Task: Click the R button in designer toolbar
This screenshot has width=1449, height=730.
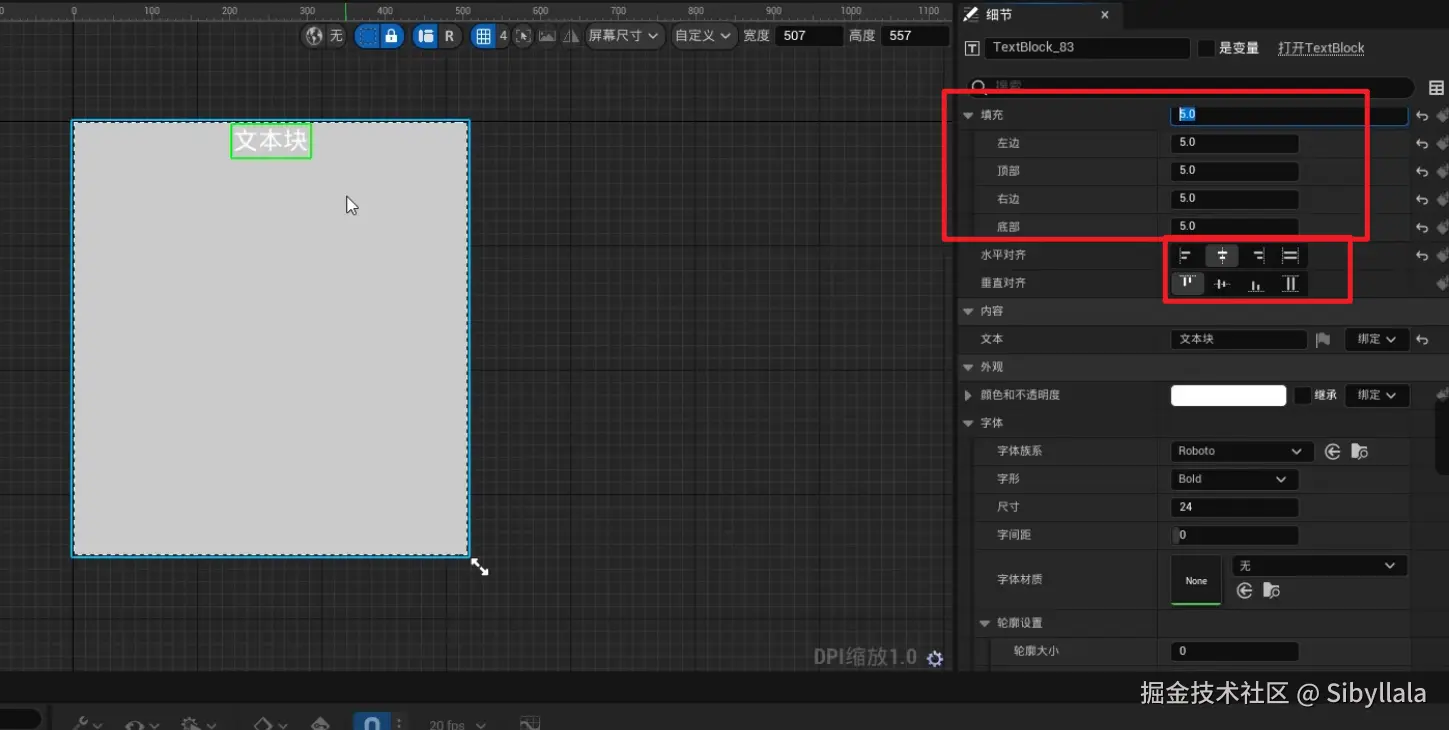Action: (449, 36)
